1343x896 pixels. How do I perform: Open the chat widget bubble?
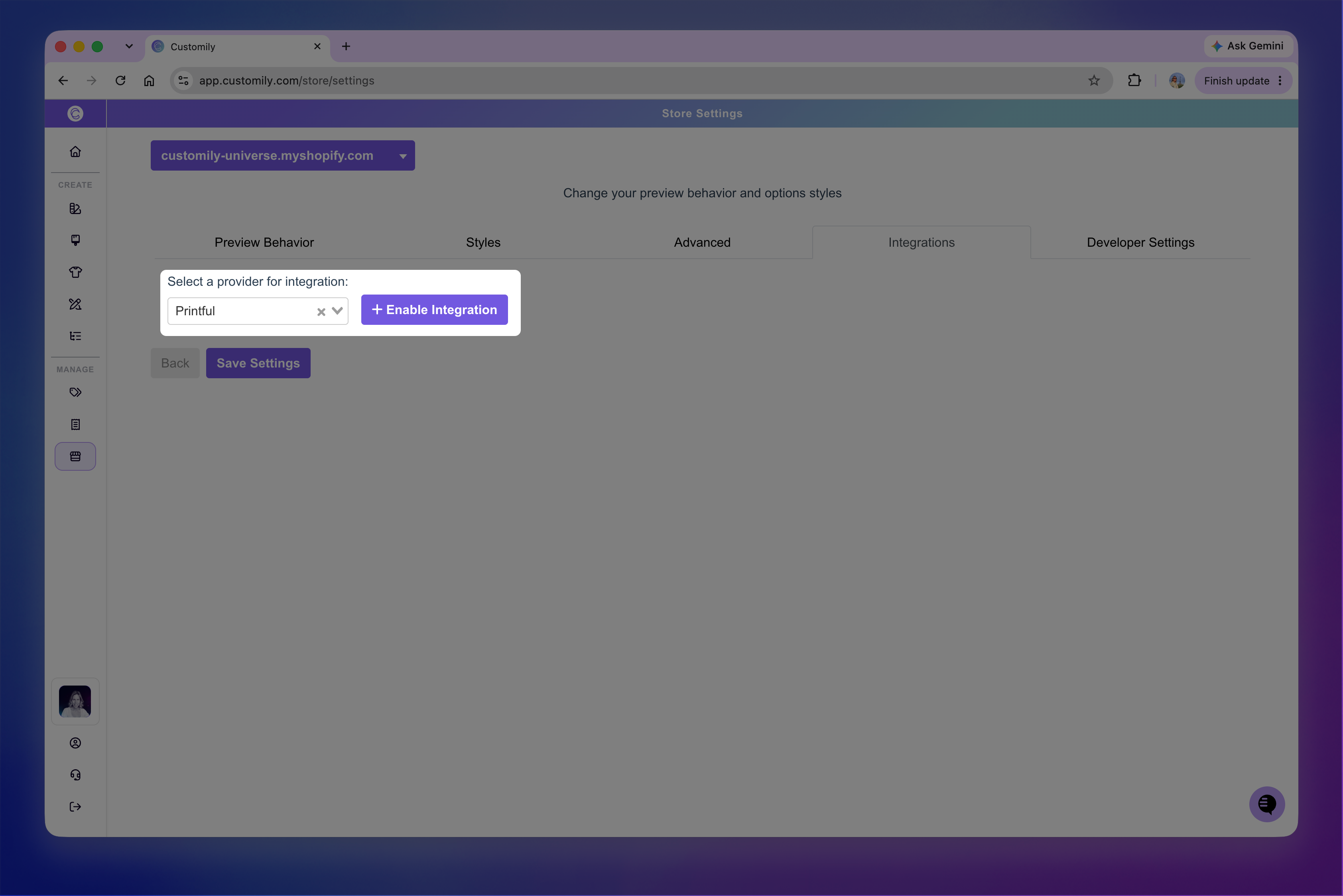coord(1266,804)
